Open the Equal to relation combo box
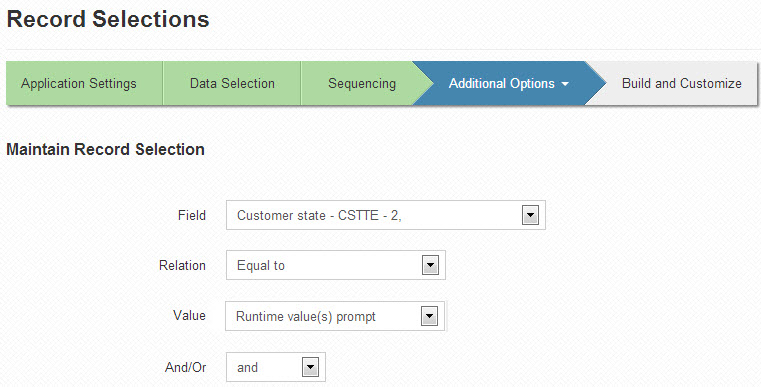 point(335,265)
